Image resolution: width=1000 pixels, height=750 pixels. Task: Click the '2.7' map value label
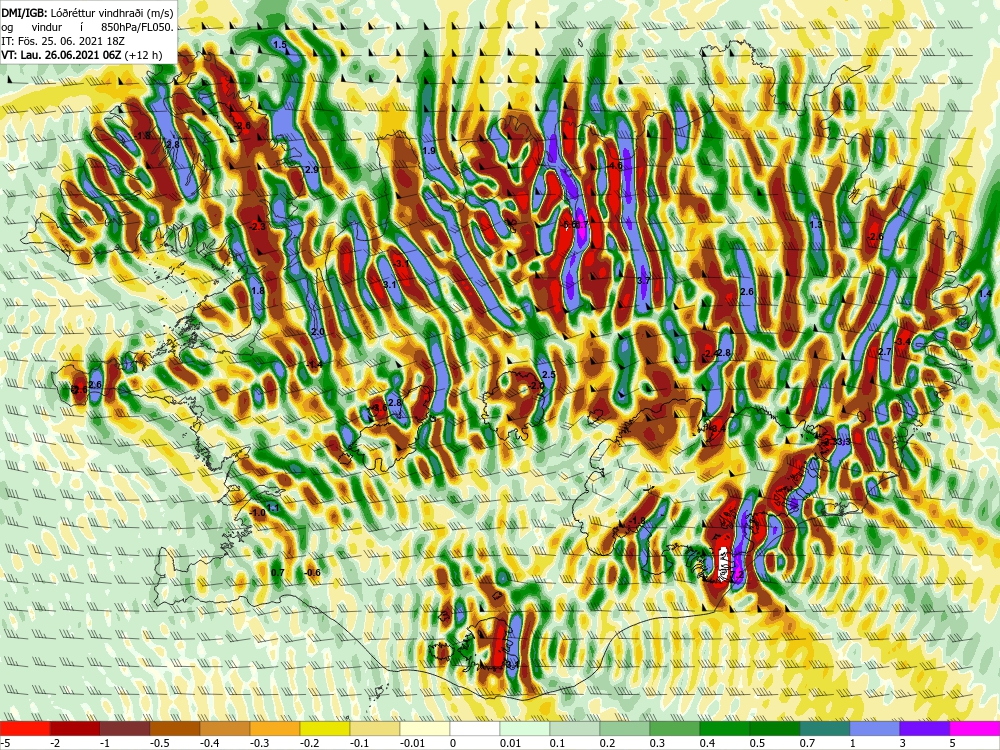coord(885,351)
